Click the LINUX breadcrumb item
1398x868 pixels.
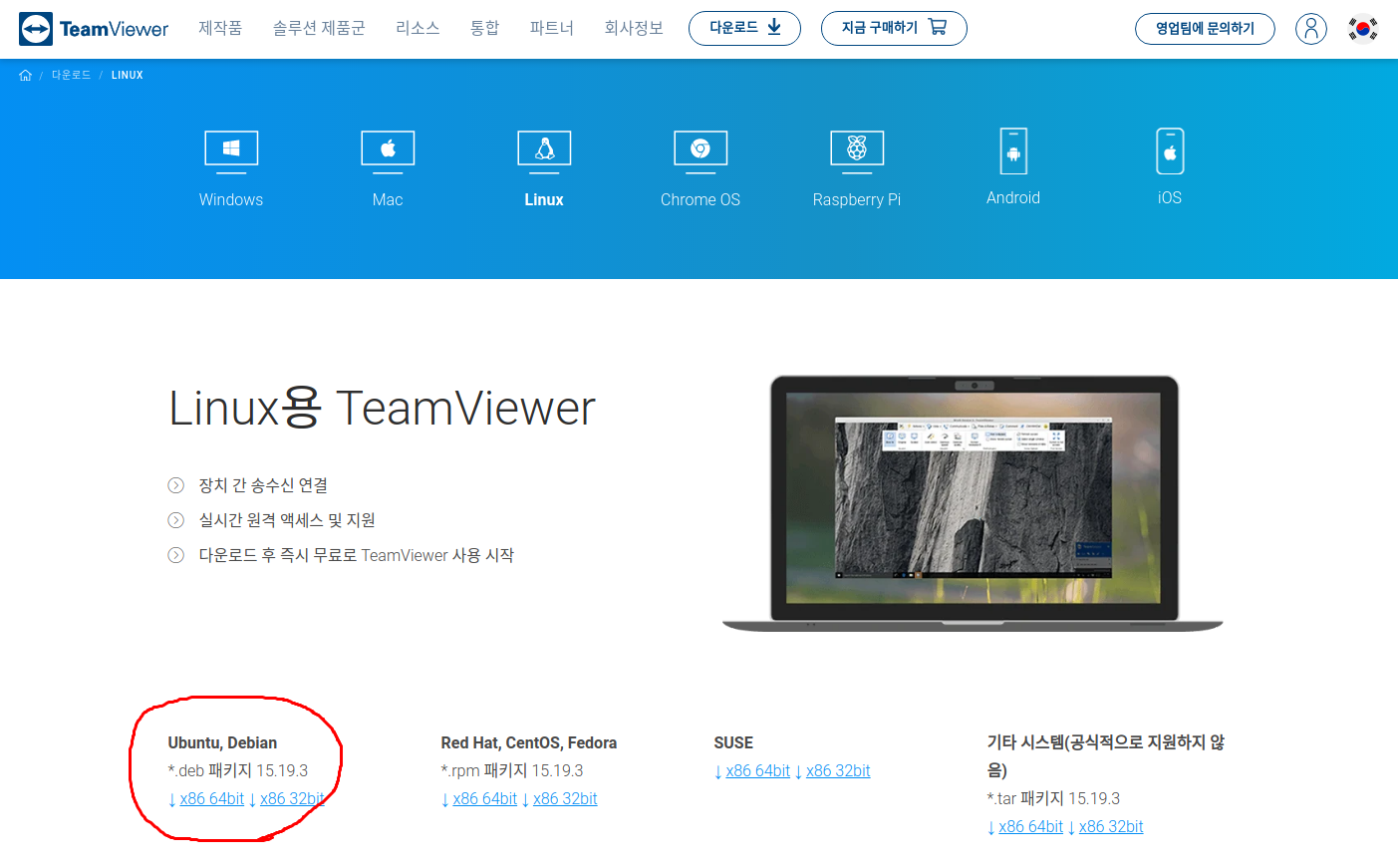[x=128, y=75]
